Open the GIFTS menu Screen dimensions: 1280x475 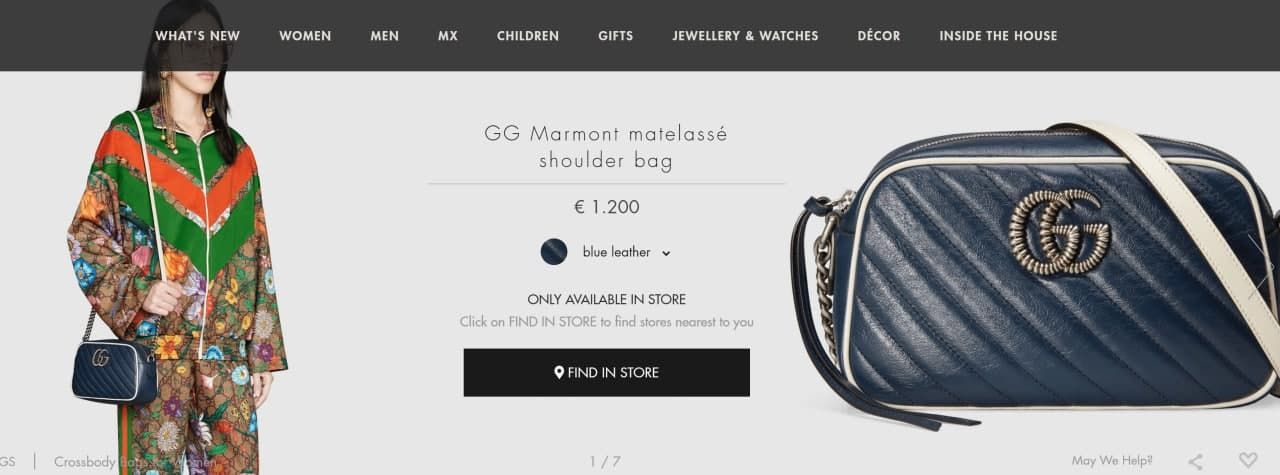click(x=616, y=36)
